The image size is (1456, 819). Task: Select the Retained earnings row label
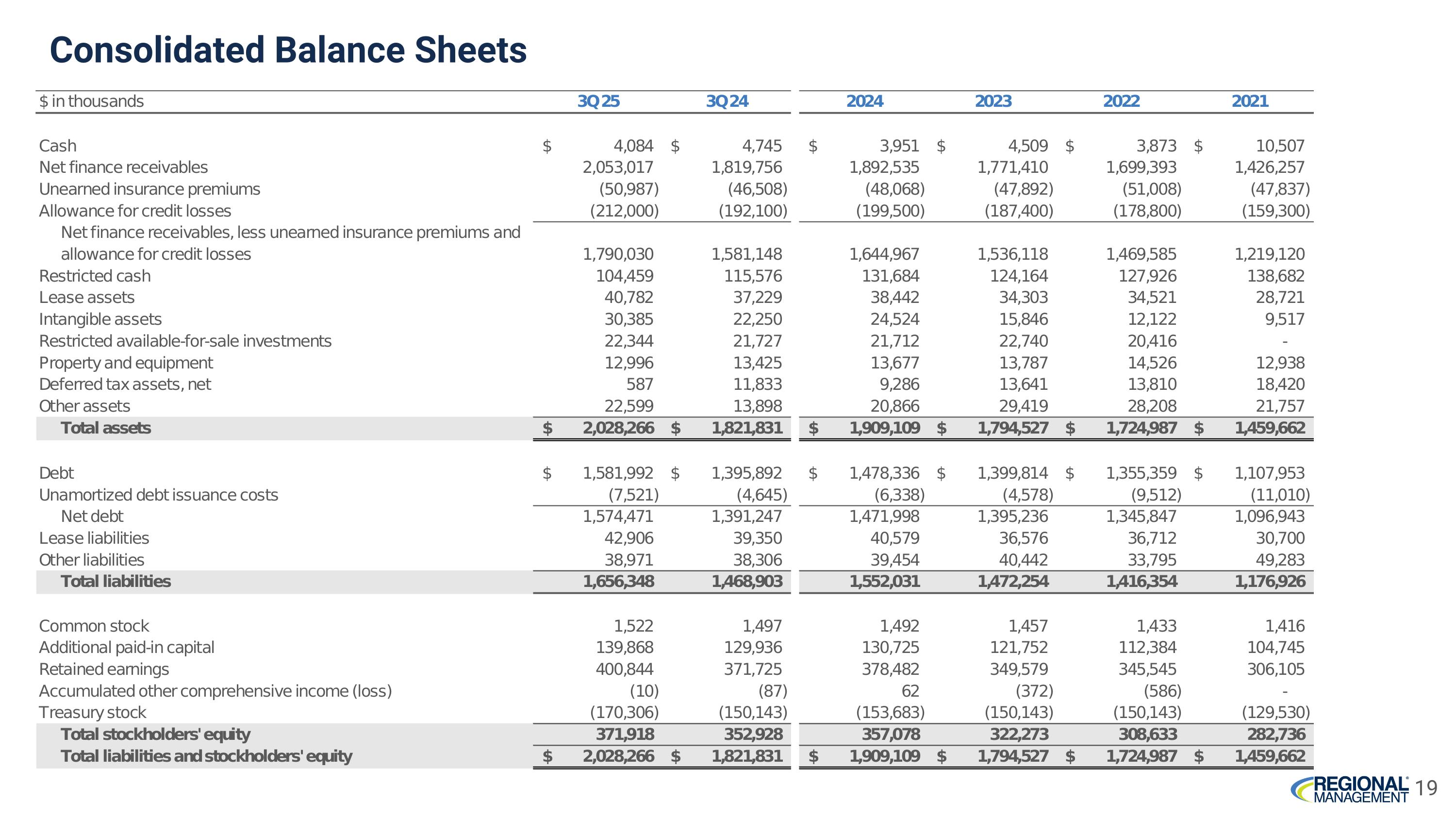(103, 669)
